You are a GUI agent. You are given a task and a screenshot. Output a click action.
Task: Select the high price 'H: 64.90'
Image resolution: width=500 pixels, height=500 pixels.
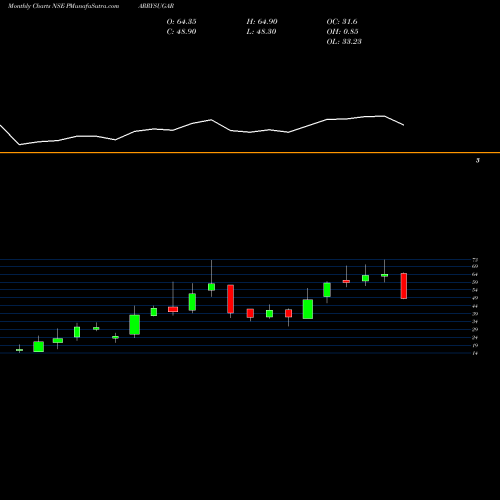point(262,22)
